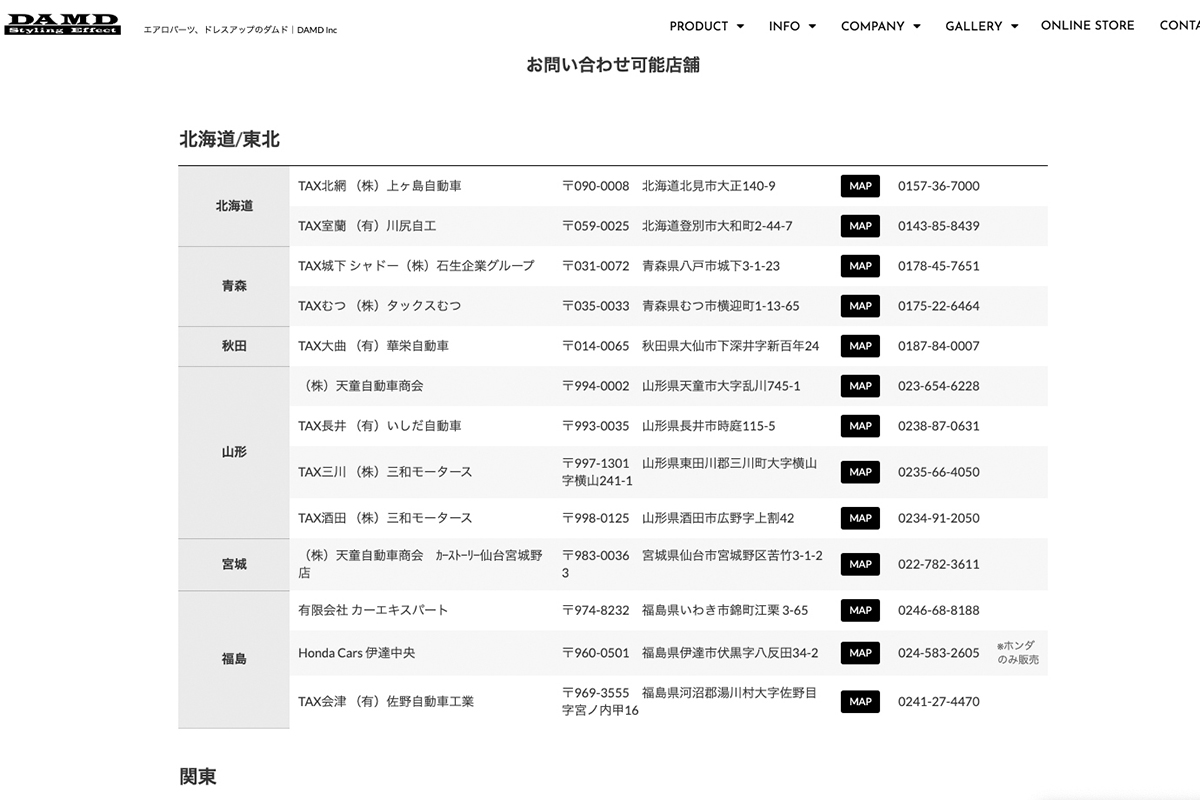The image size is (1200, 800).
Task: Go to the ONLINE STORE page
Action: tap(1087, 25)
